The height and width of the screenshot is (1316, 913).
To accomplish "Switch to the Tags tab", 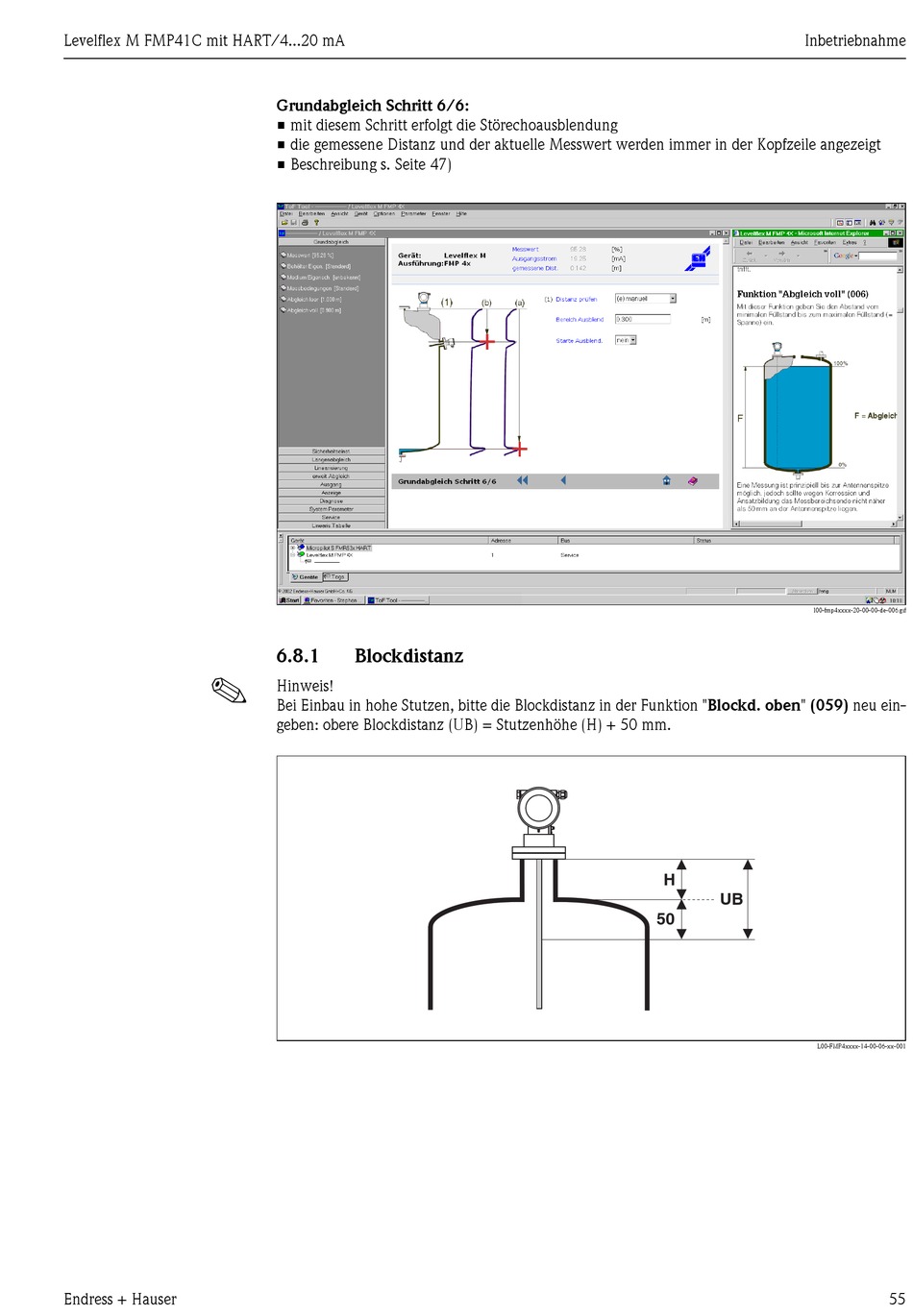I will (335, 577).
